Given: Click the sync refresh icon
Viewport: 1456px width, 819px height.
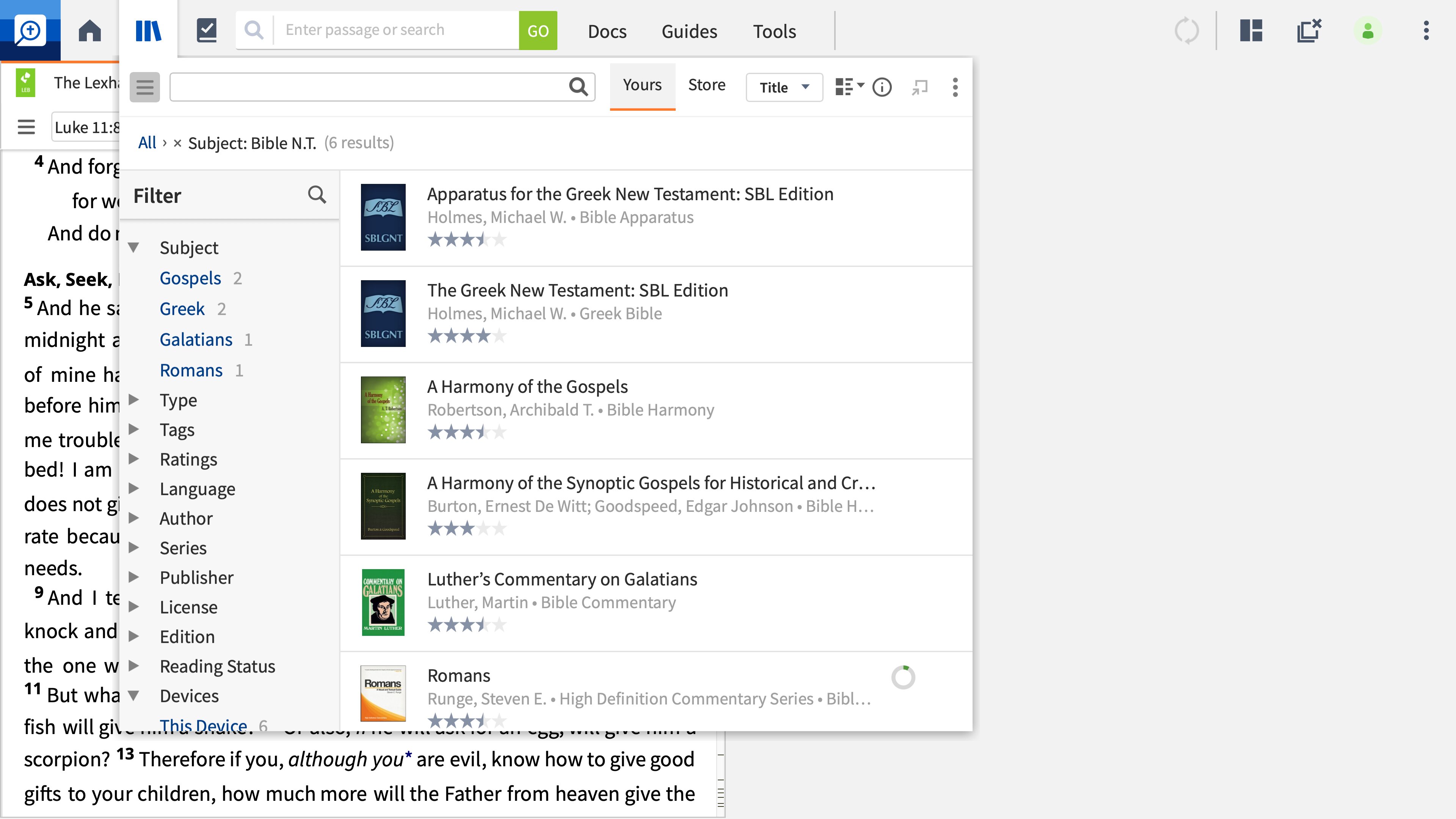Looking at the screenshot, I should pos(1186,30).
